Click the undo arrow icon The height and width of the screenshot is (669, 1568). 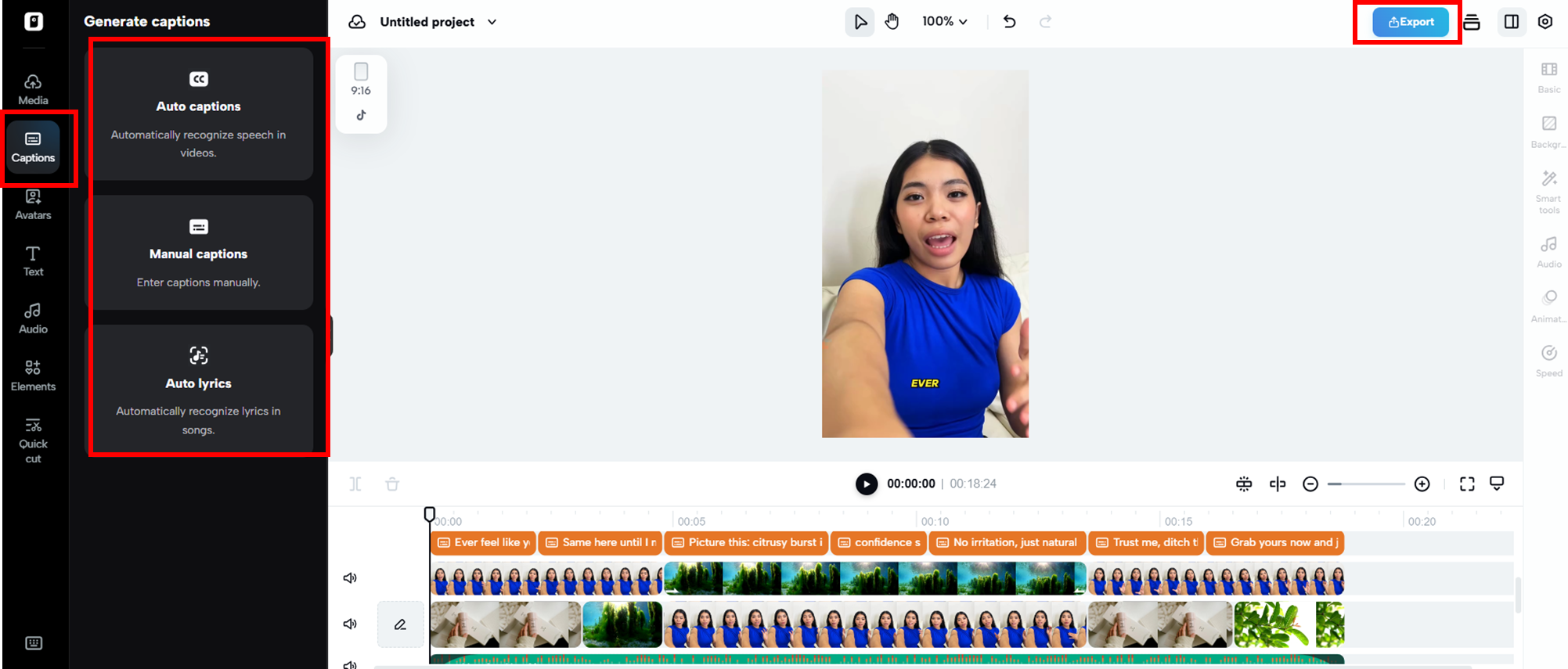click(x=1010, y=22)
